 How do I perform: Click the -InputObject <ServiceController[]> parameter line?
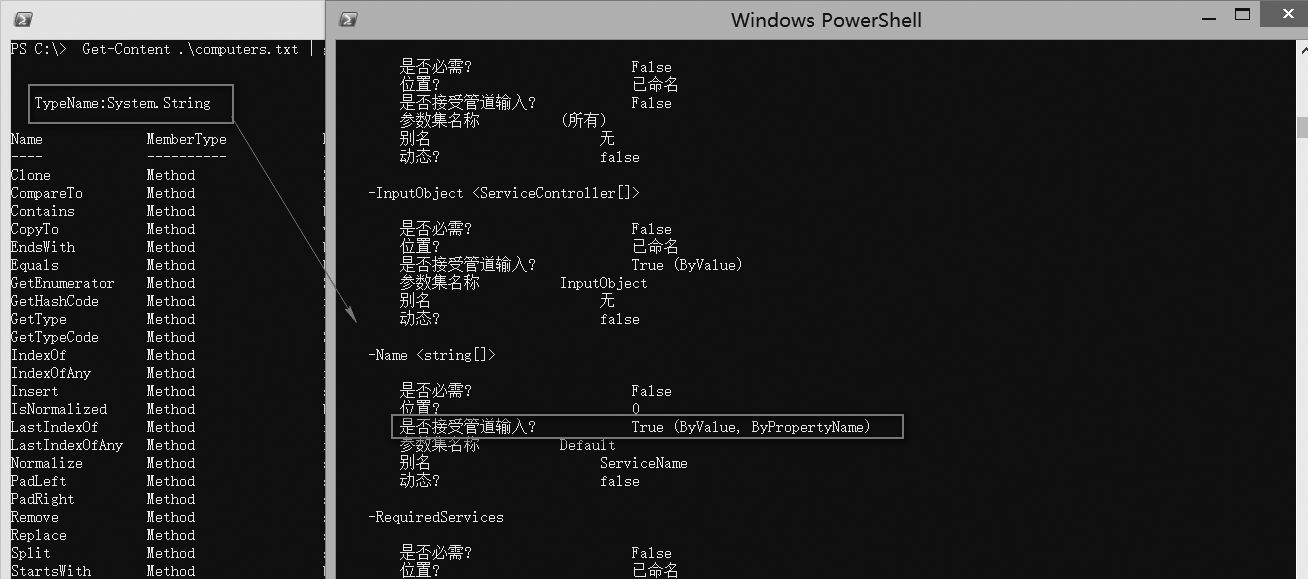point(503,193)
